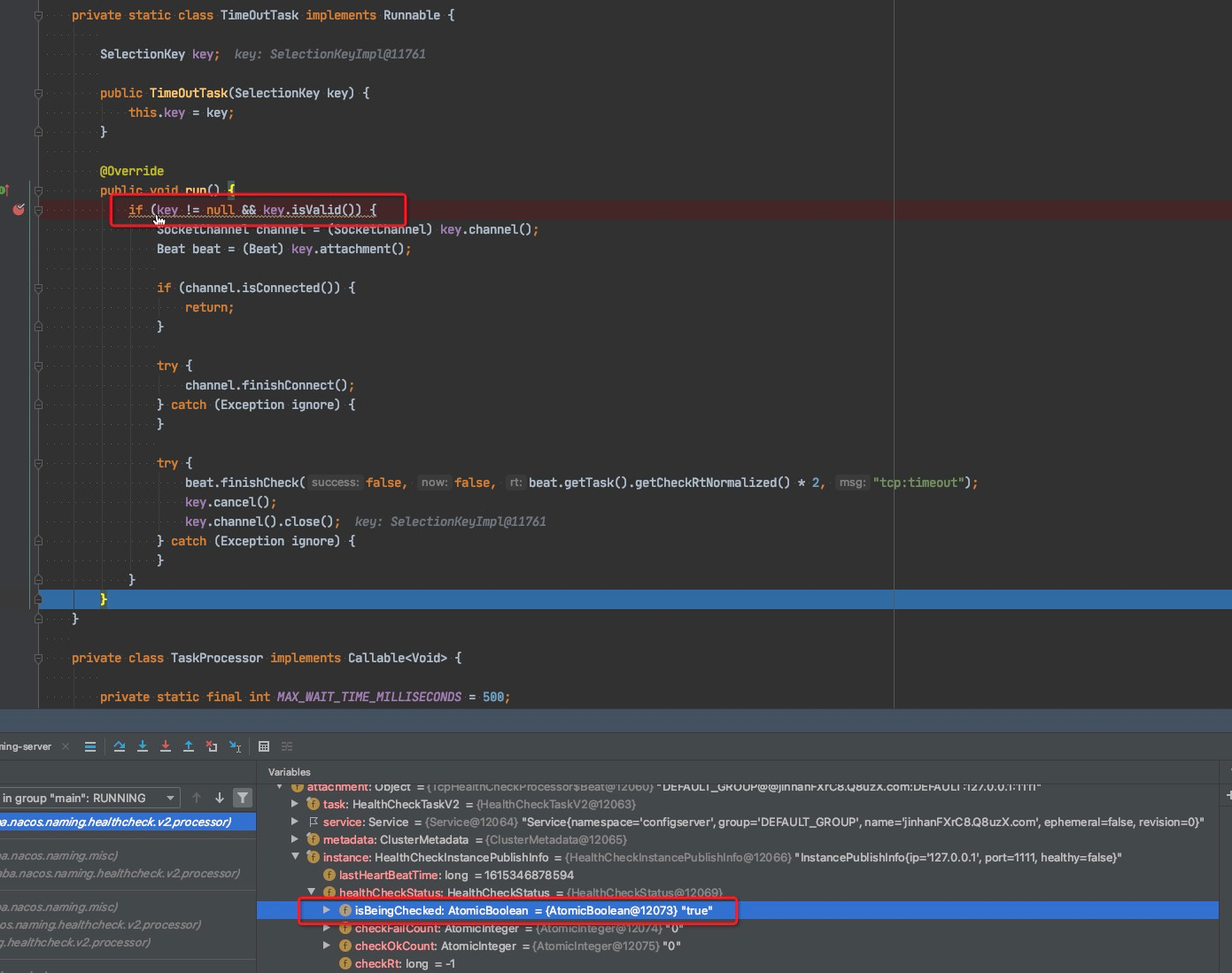Switch to the Variables panel header
This screenshot has height=973, width=1232.
(x=289, y=771)
